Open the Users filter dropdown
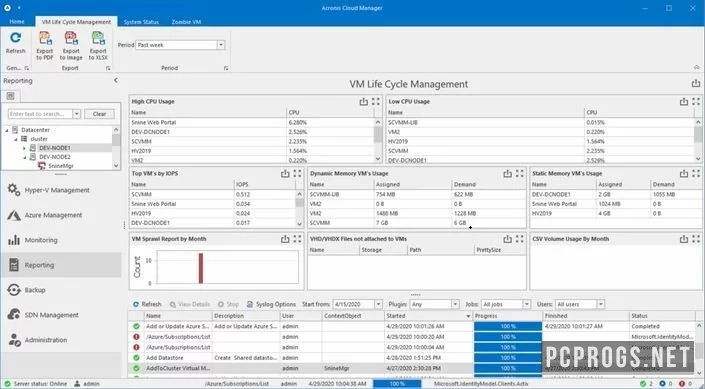The image size is (705, 389). click(x=600, y=304)
